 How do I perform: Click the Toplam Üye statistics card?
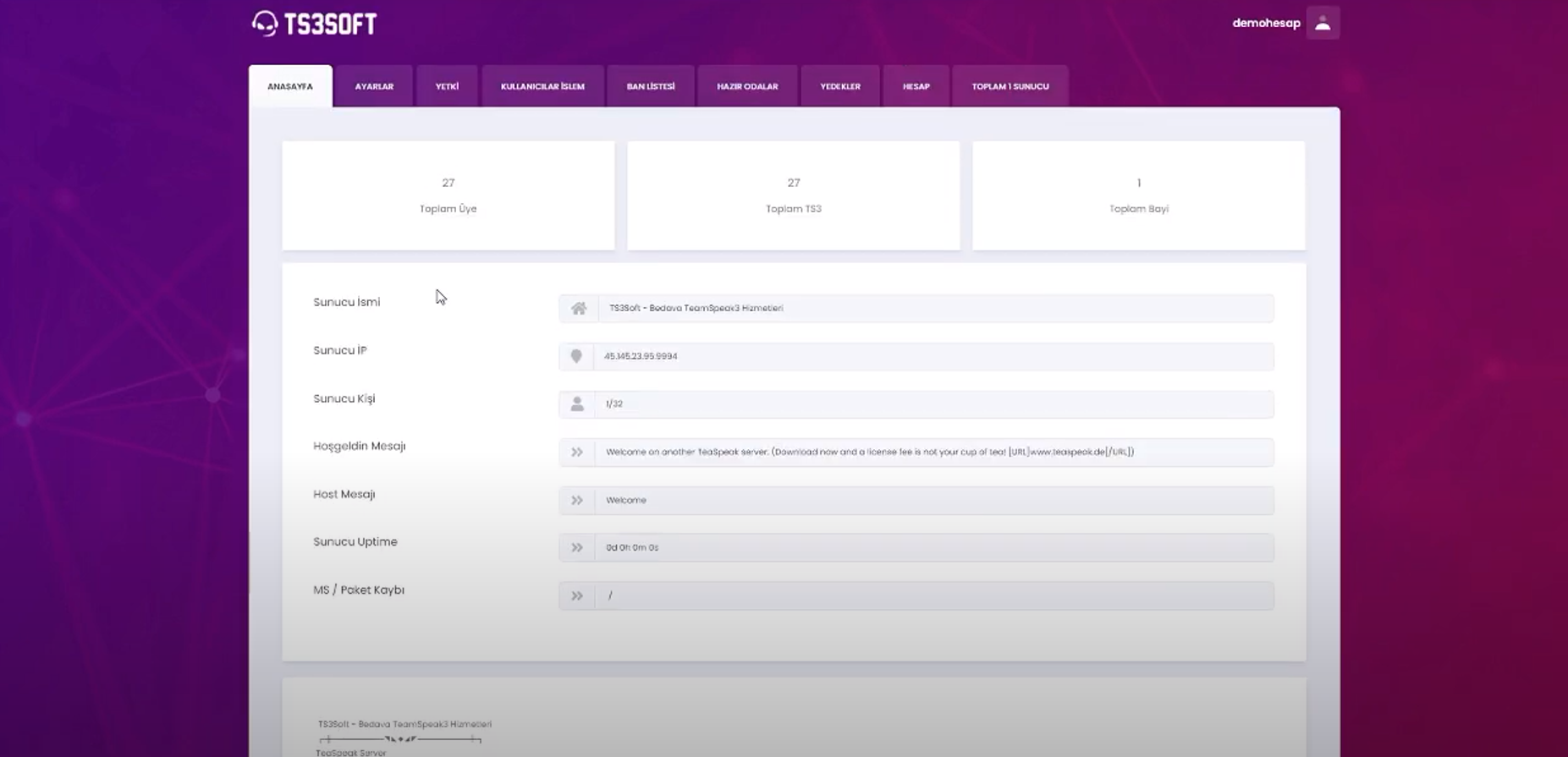(x=448, y=195)
